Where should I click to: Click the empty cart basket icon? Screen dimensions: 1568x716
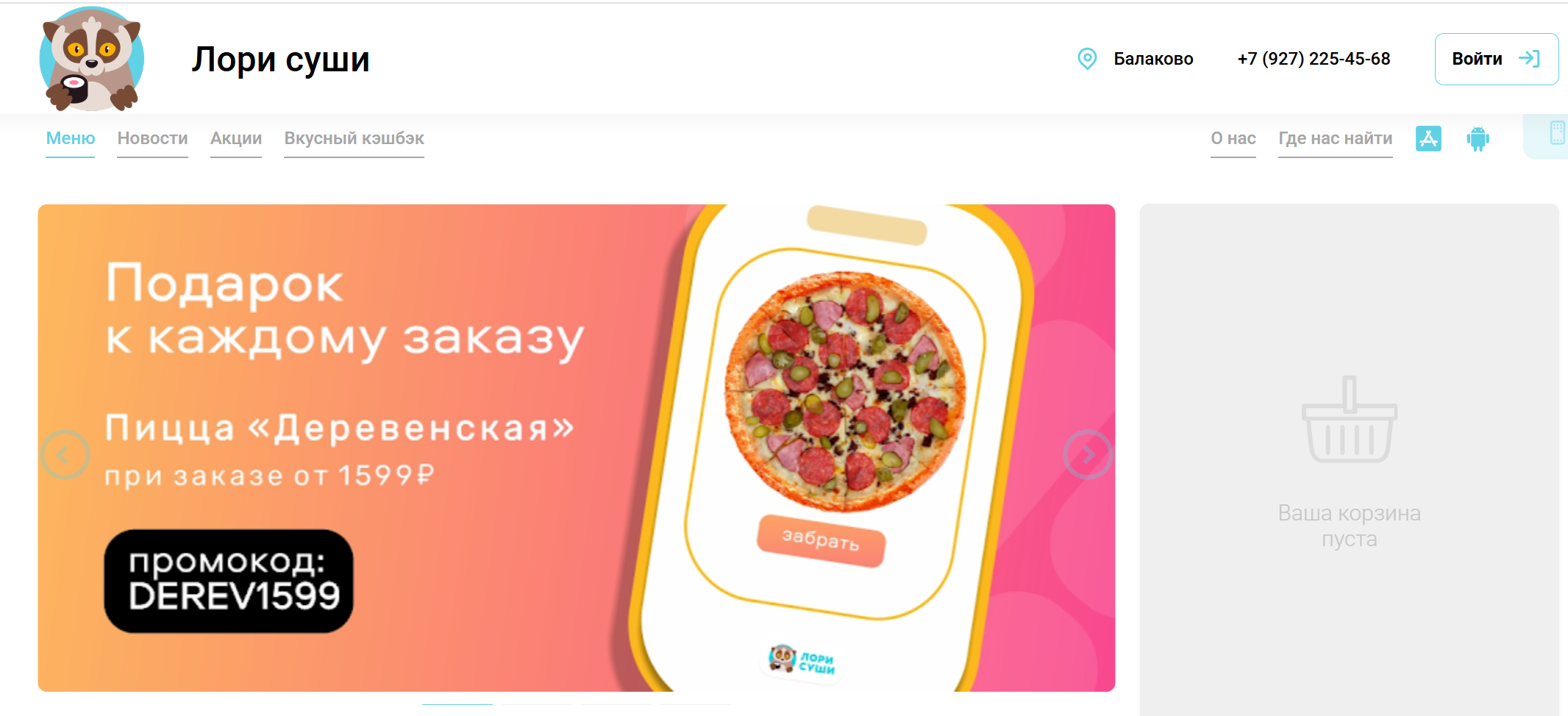[x=1350, y=419]
